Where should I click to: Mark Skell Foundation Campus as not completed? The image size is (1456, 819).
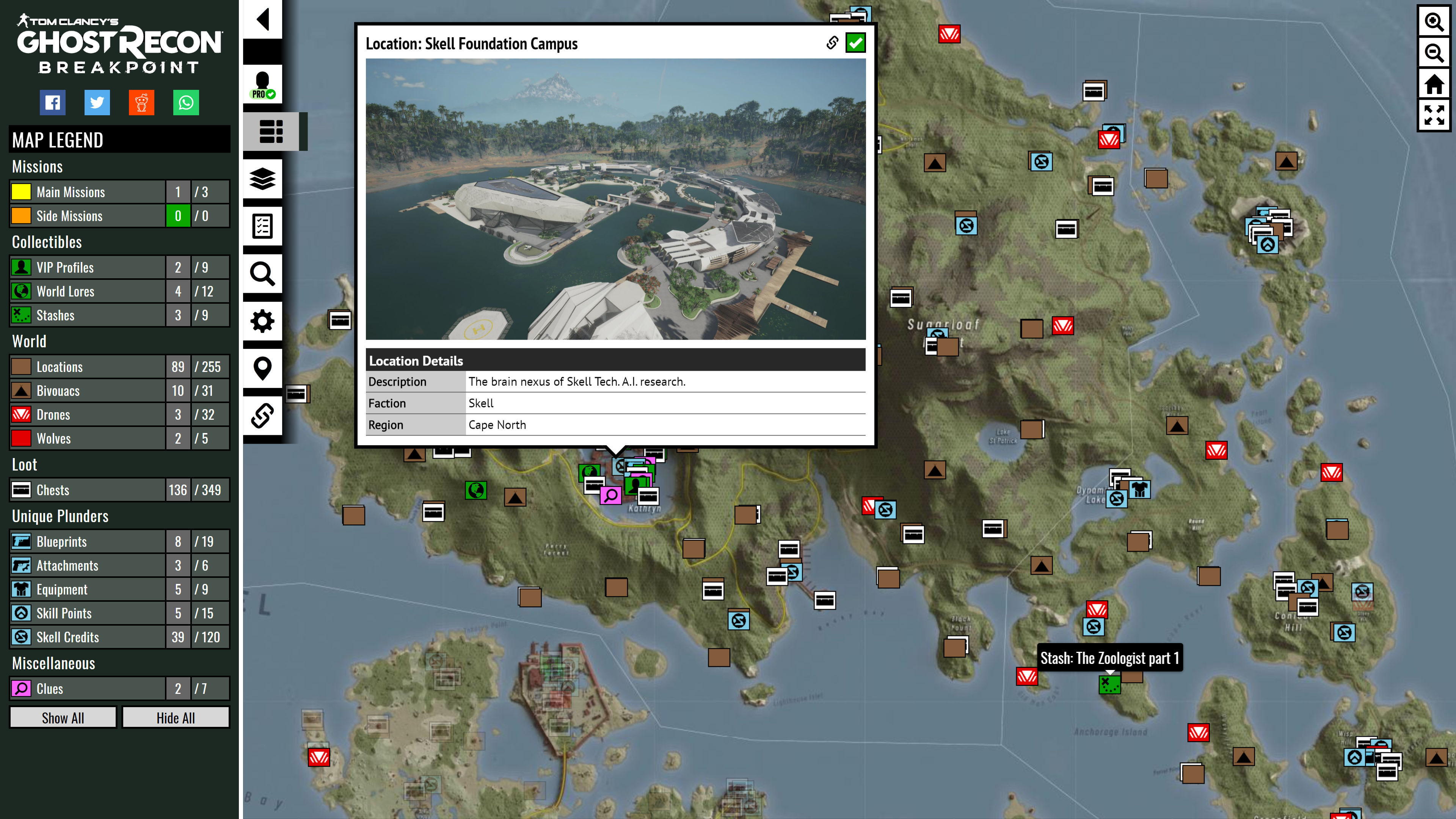(x=856, y=42)
